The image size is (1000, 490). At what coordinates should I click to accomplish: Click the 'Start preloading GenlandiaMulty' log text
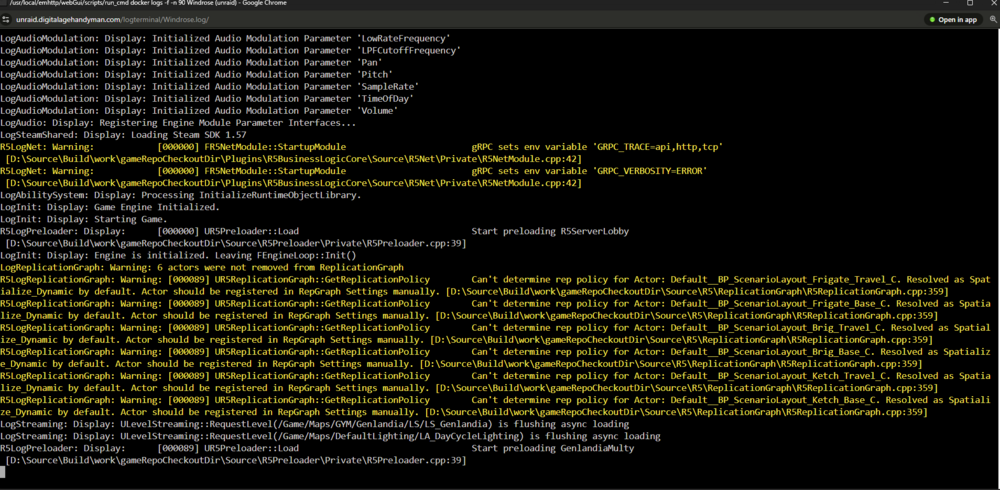point(552,449)
